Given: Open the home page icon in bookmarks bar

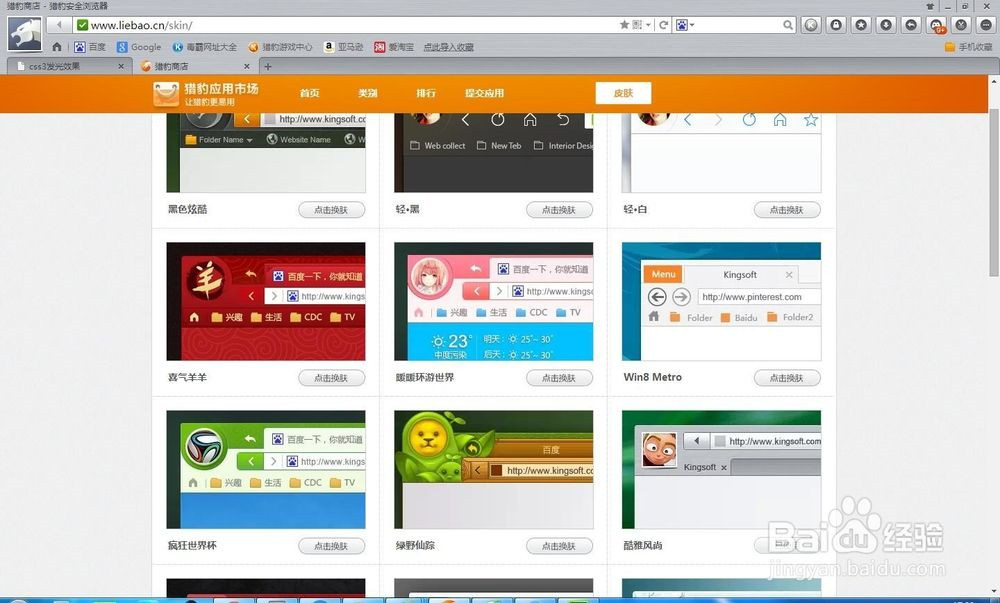Looking at the screenshot, I should [57, 47].
